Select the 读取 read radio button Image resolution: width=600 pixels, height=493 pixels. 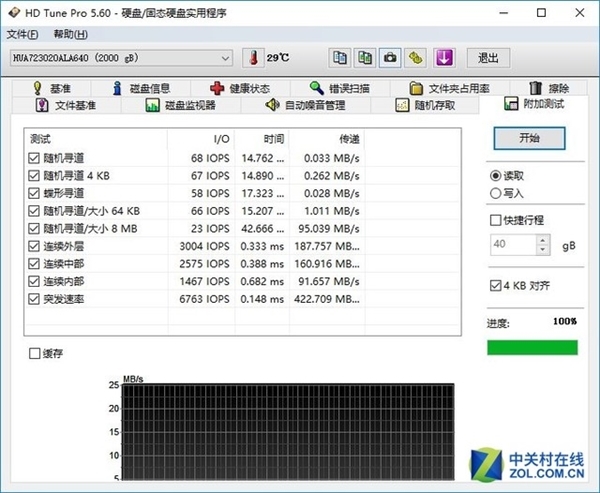(x=496, y=176)
